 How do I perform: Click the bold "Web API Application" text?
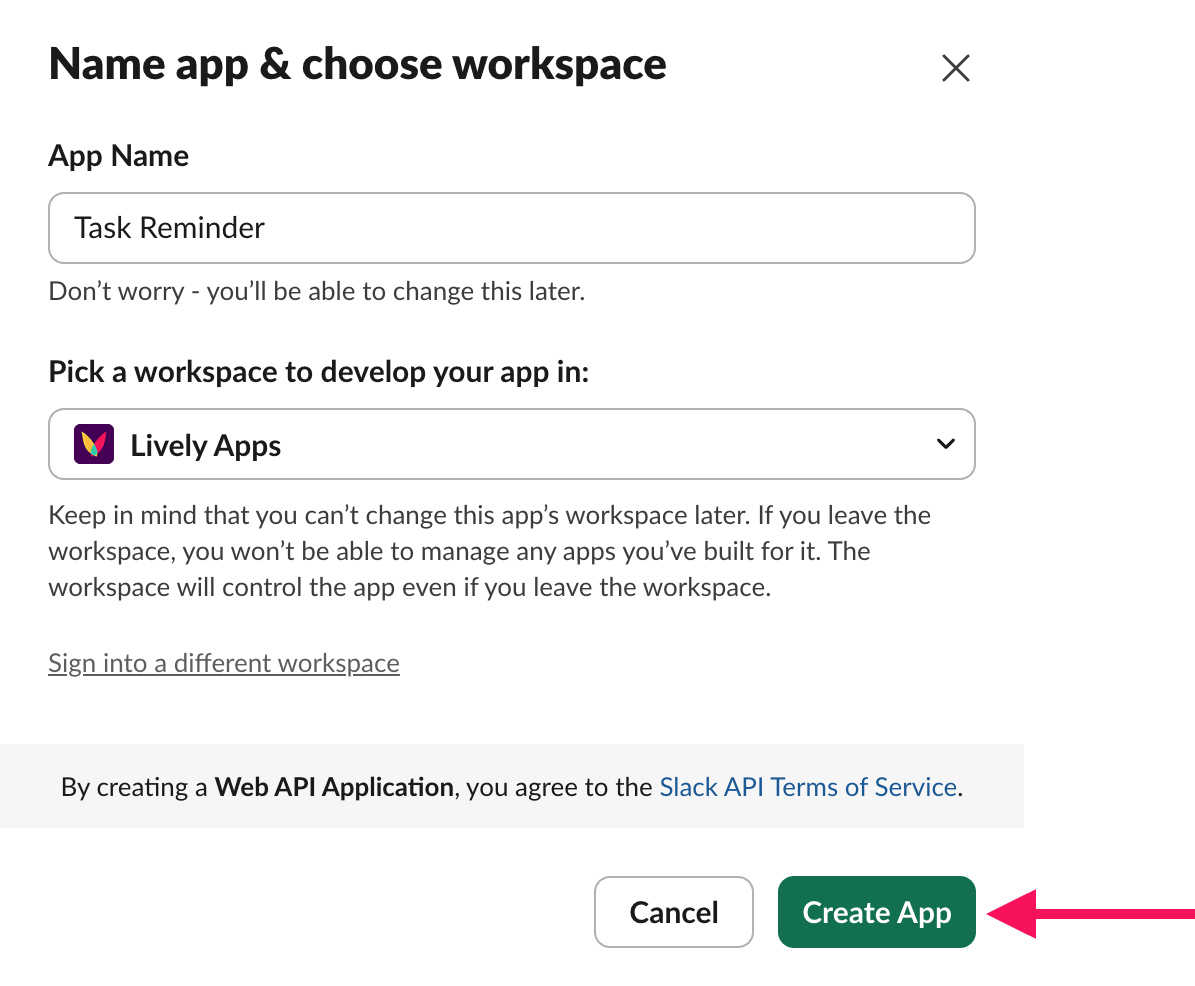[x=334, y=787]
